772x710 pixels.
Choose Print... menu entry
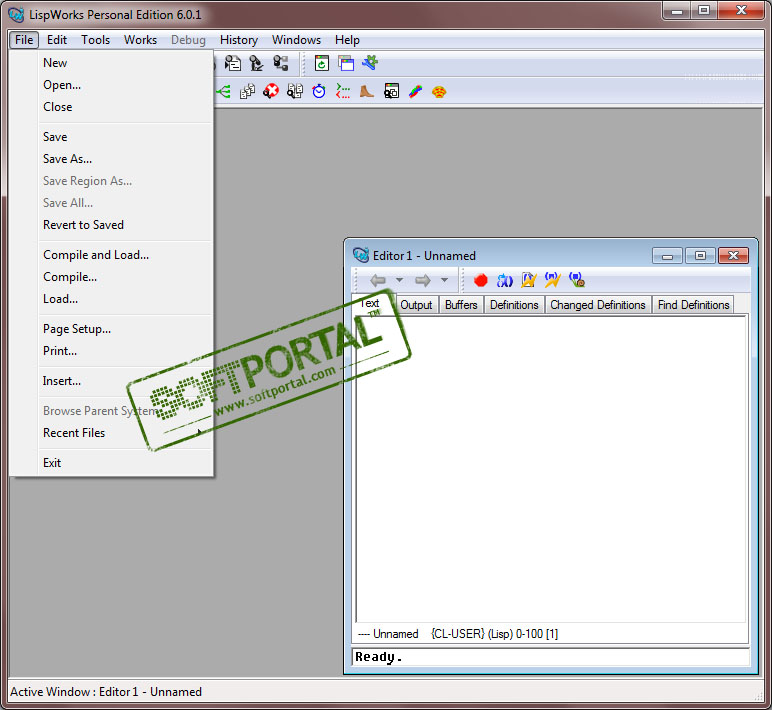(x=125, y=351)
